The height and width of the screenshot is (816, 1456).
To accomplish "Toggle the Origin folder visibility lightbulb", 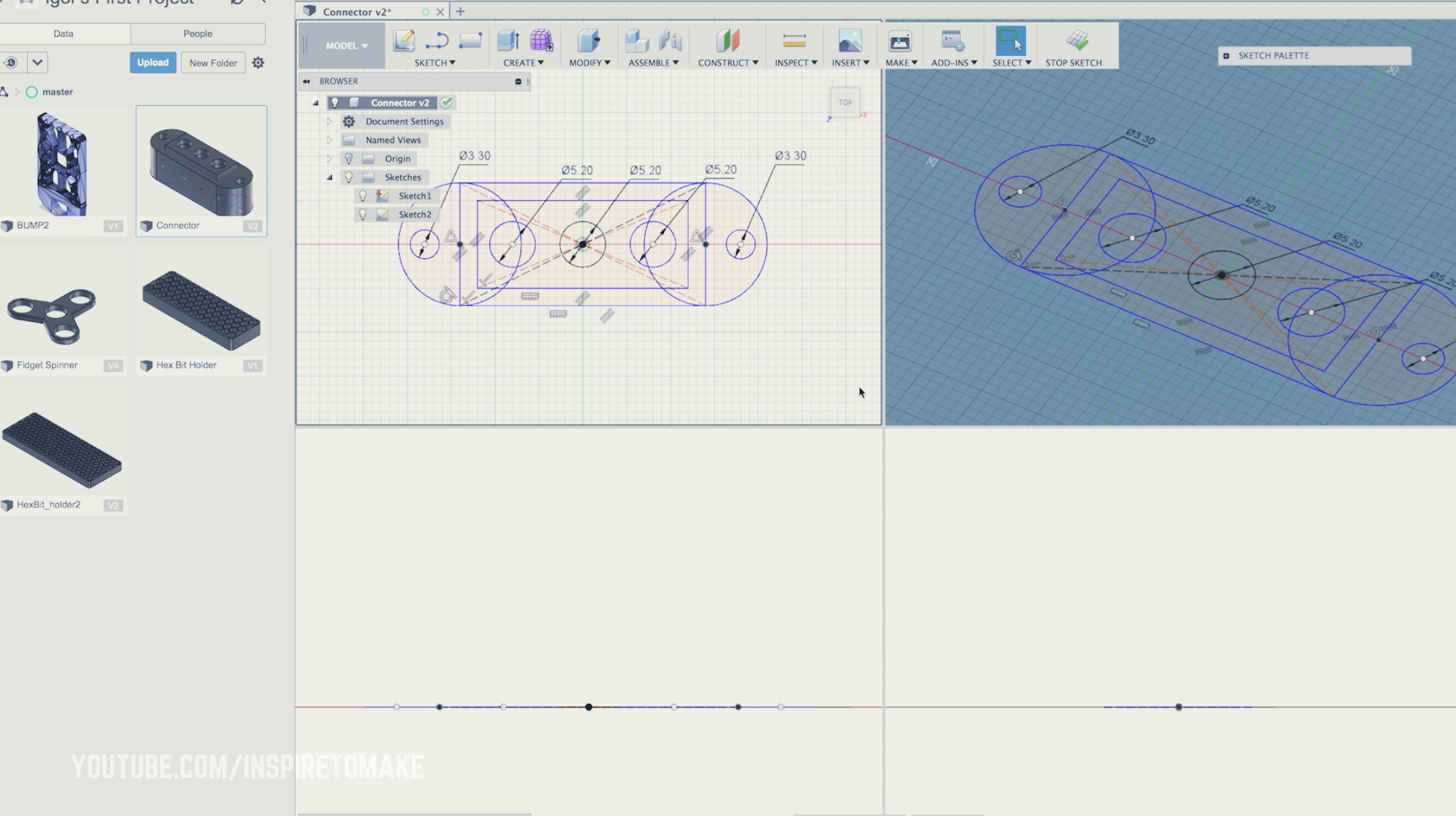I will tap(349, 158).
